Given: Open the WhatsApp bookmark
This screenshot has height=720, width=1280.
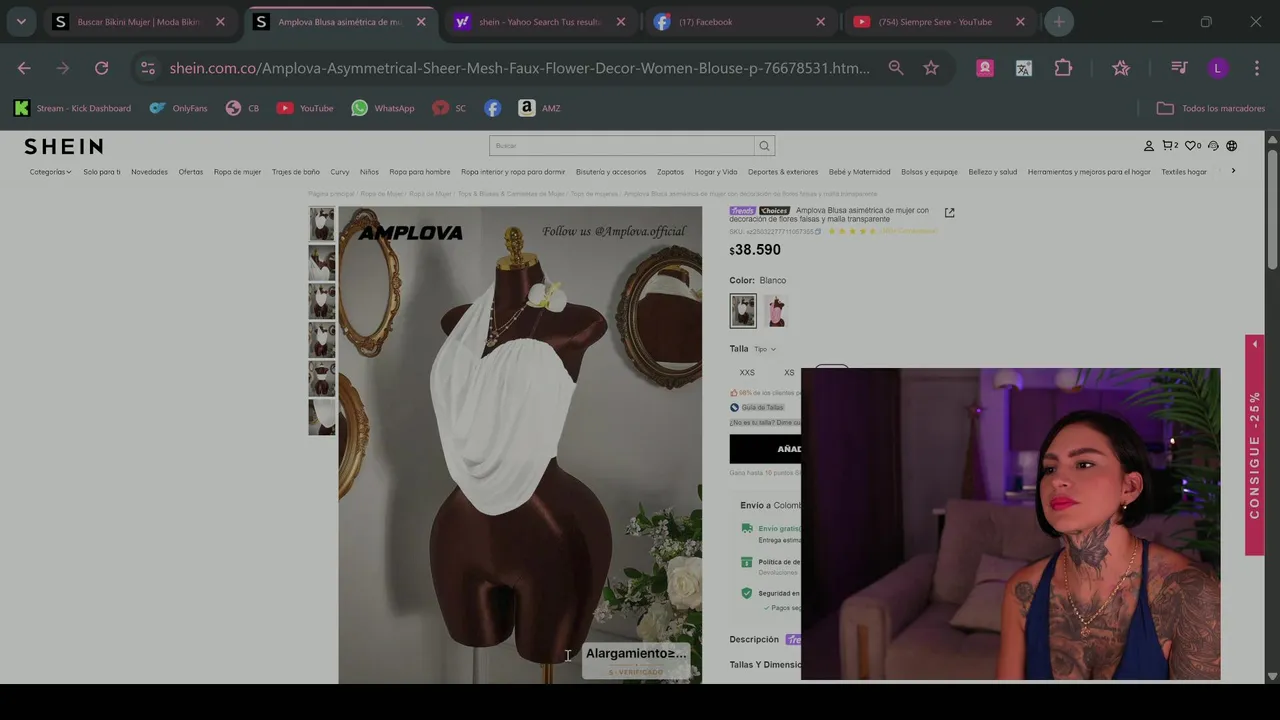Looking at the screenshot, I should point(383,108).
